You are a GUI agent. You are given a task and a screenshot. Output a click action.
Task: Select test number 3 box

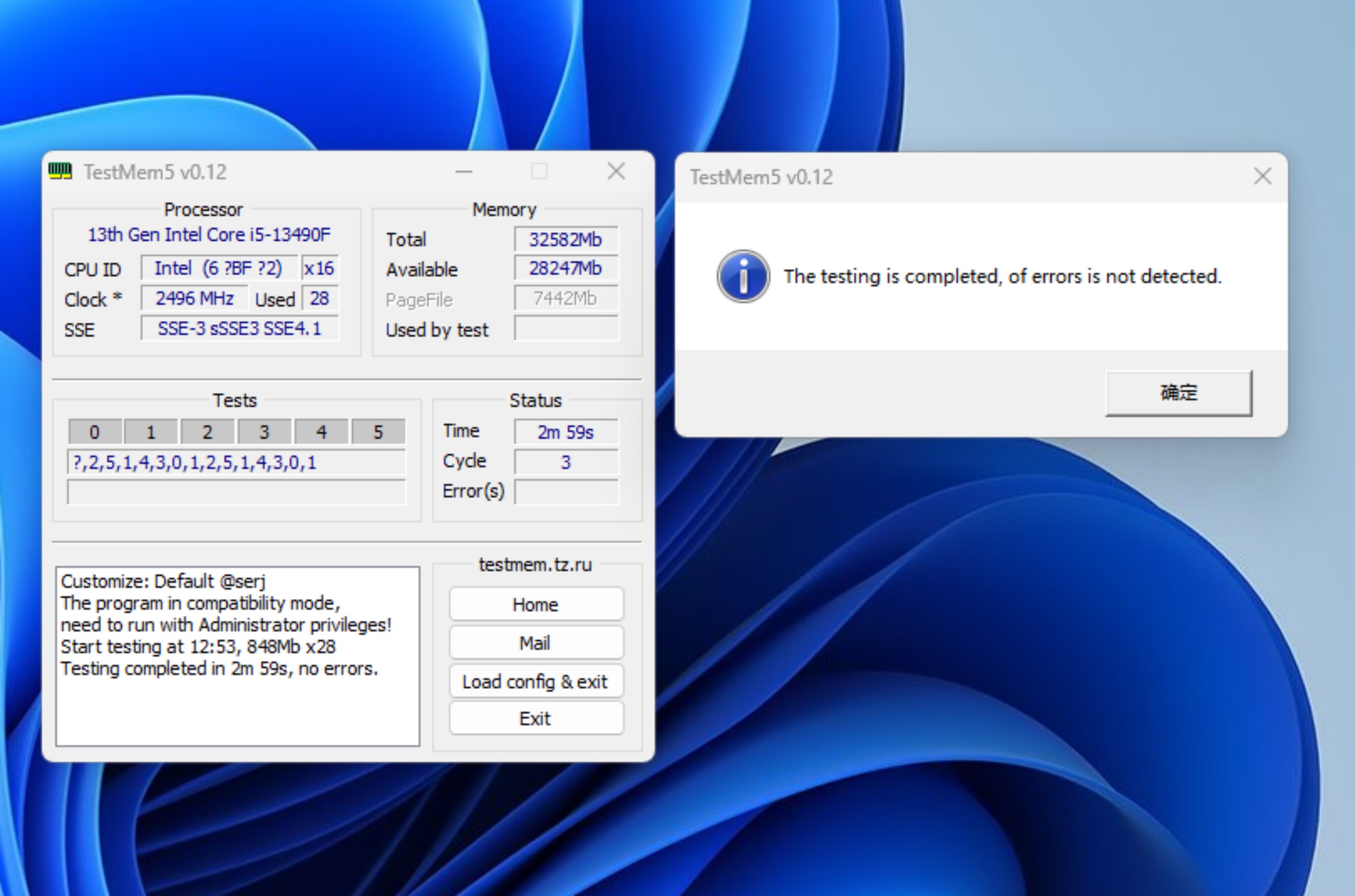[x=264, y=432]
